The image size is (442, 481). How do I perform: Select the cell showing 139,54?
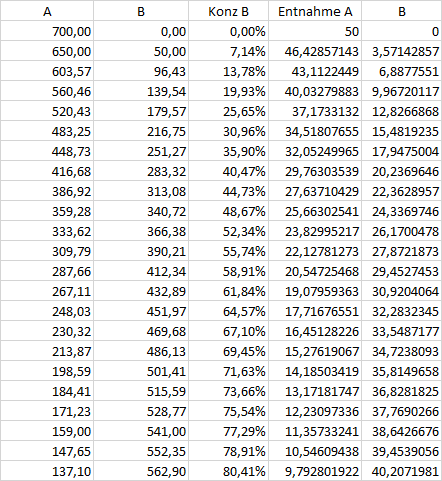pyautogui.click(x=141, y=91)
